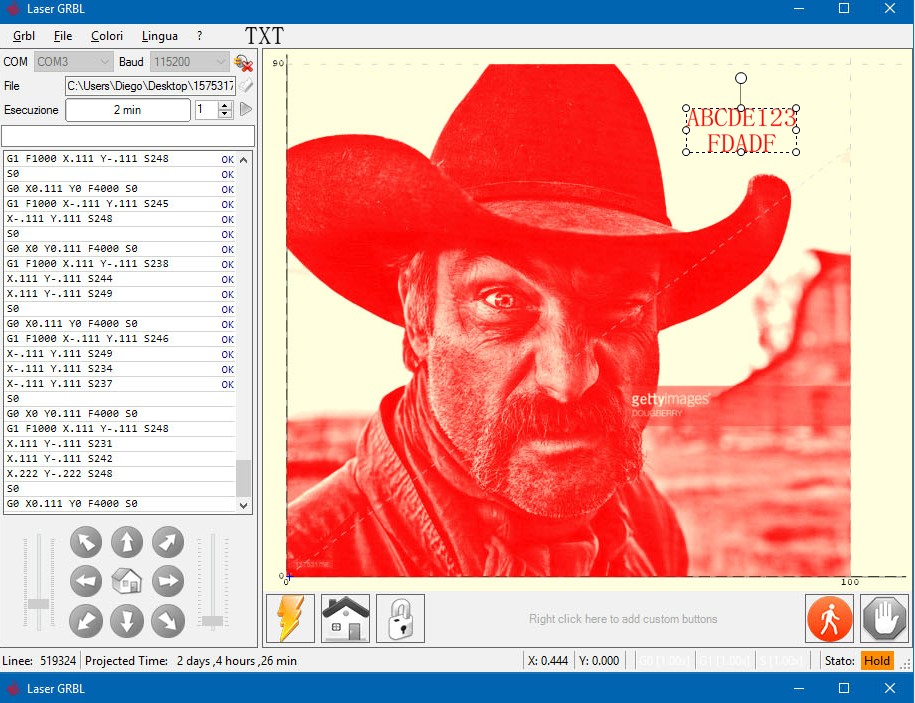Increase the repeat count with the up spinner
This screenshot has width=915, height=703.
(225, 104)
